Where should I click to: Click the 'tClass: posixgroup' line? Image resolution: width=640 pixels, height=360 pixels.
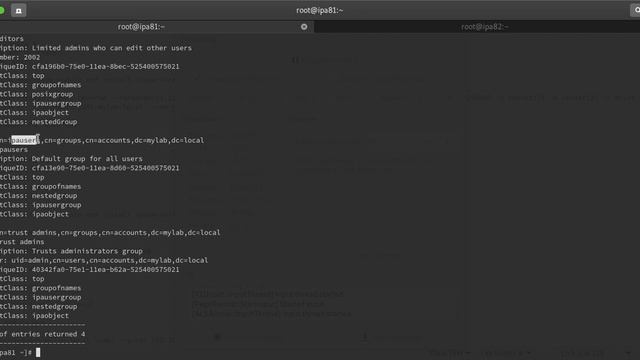[x=37, y=94]
